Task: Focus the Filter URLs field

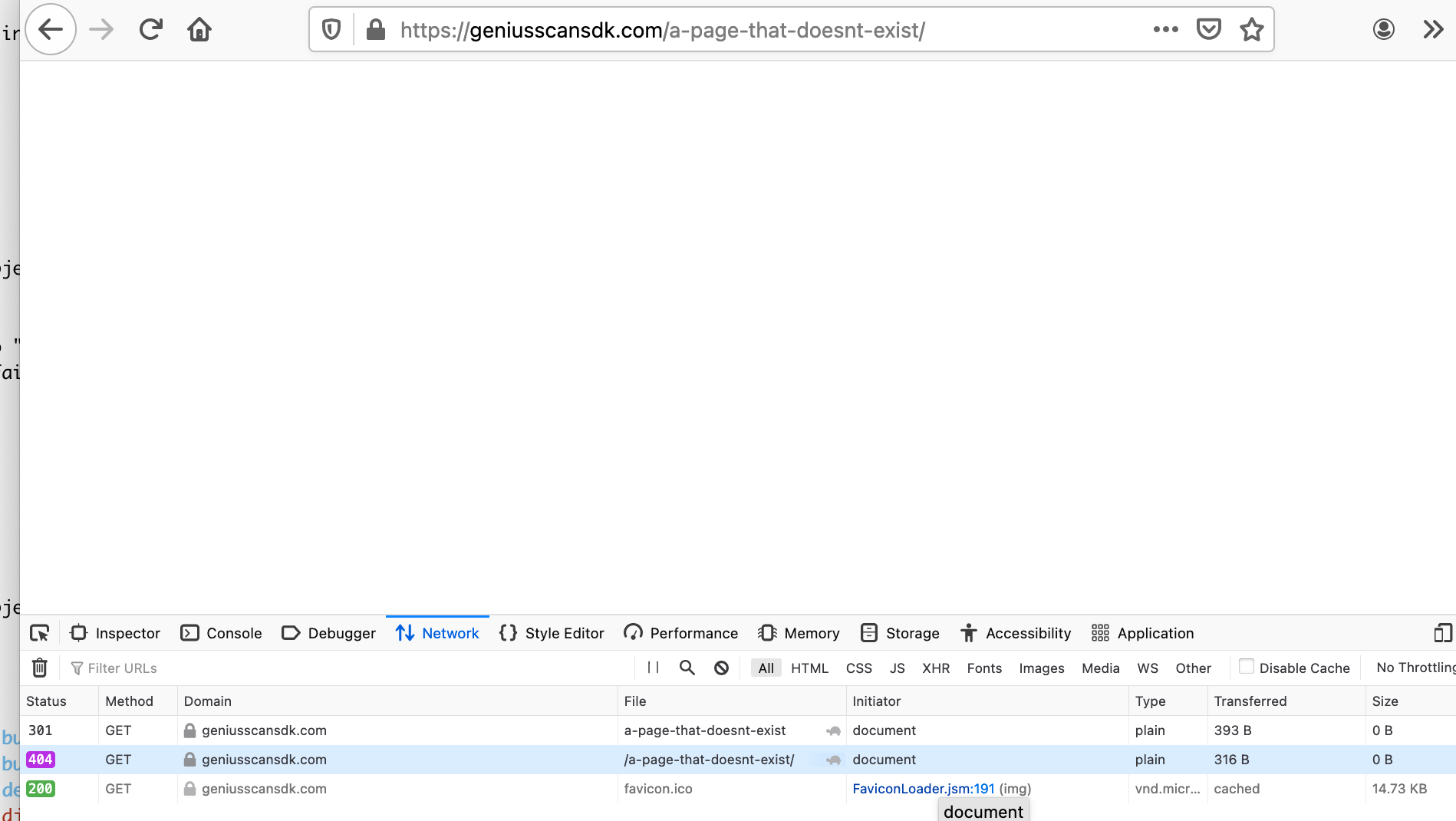Action: point(349,668)
